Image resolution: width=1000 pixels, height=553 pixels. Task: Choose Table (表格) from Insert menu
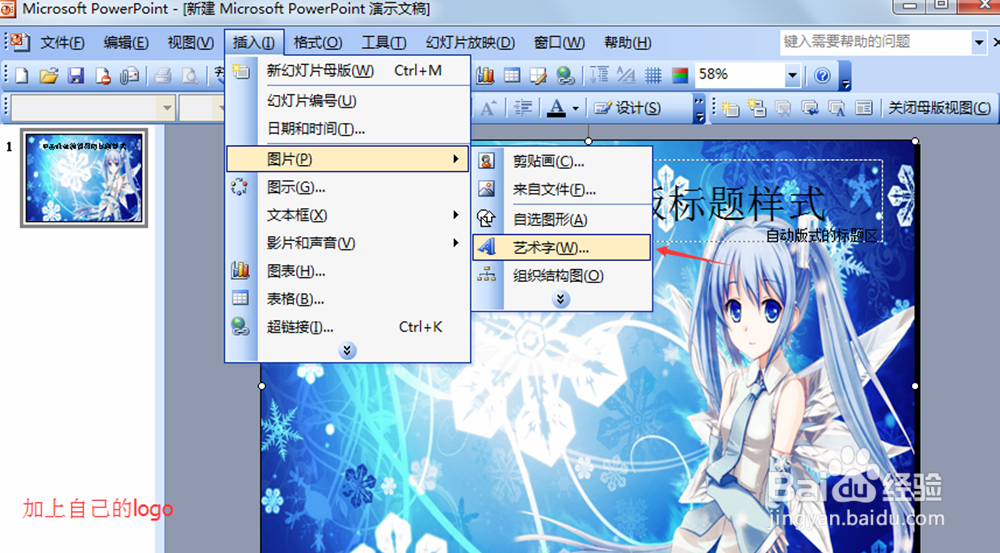pos(348,299)
